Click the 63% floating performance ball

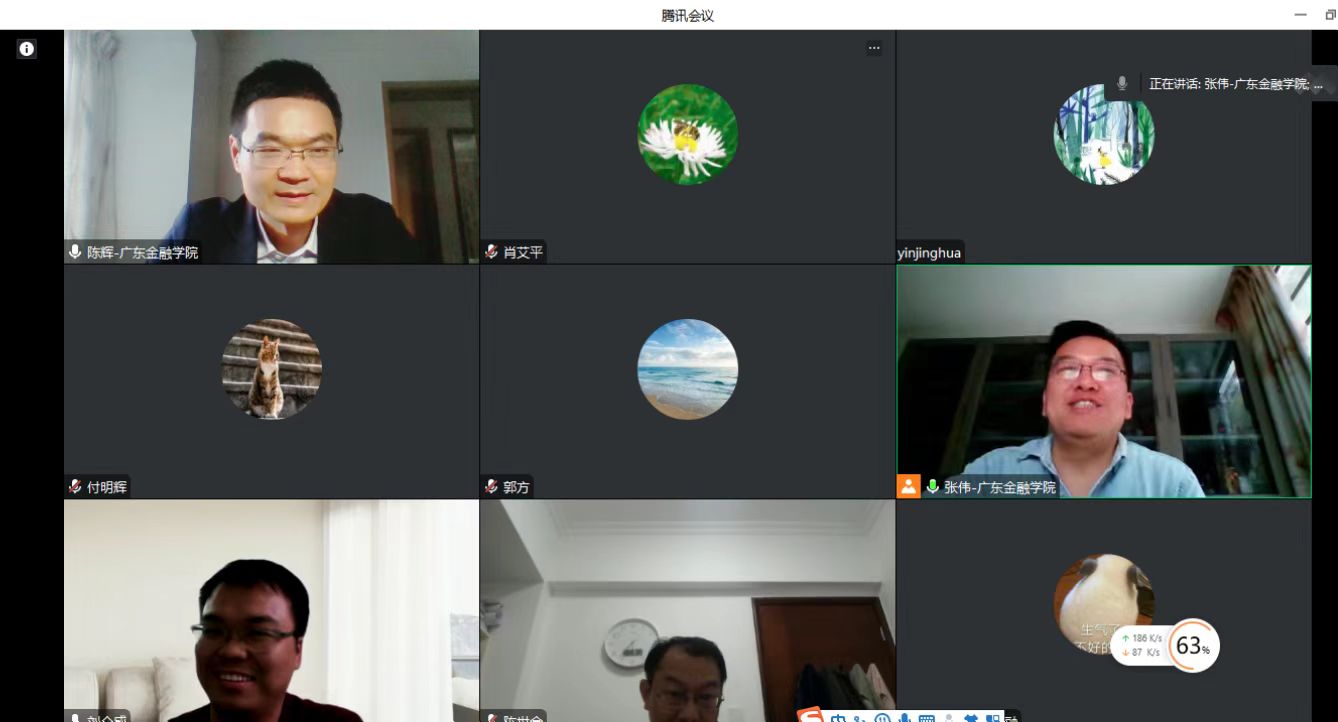click(1192, 646)
